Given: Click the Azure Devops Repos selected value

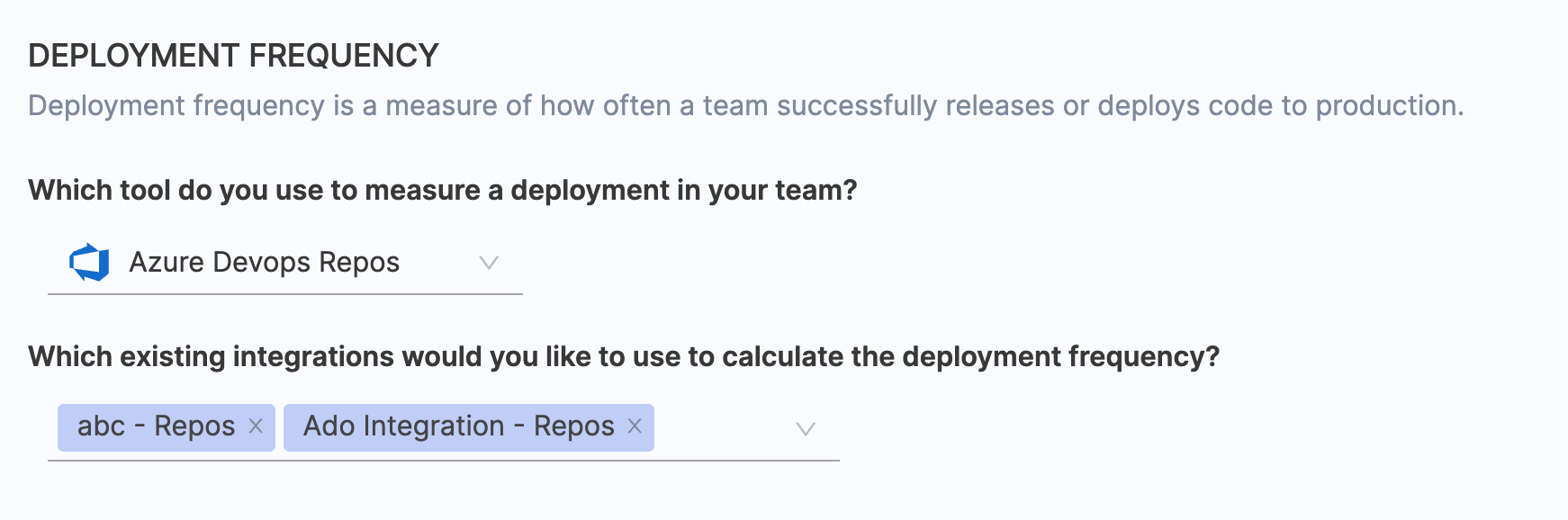Looking at the screenshot, I should (264, 263).
